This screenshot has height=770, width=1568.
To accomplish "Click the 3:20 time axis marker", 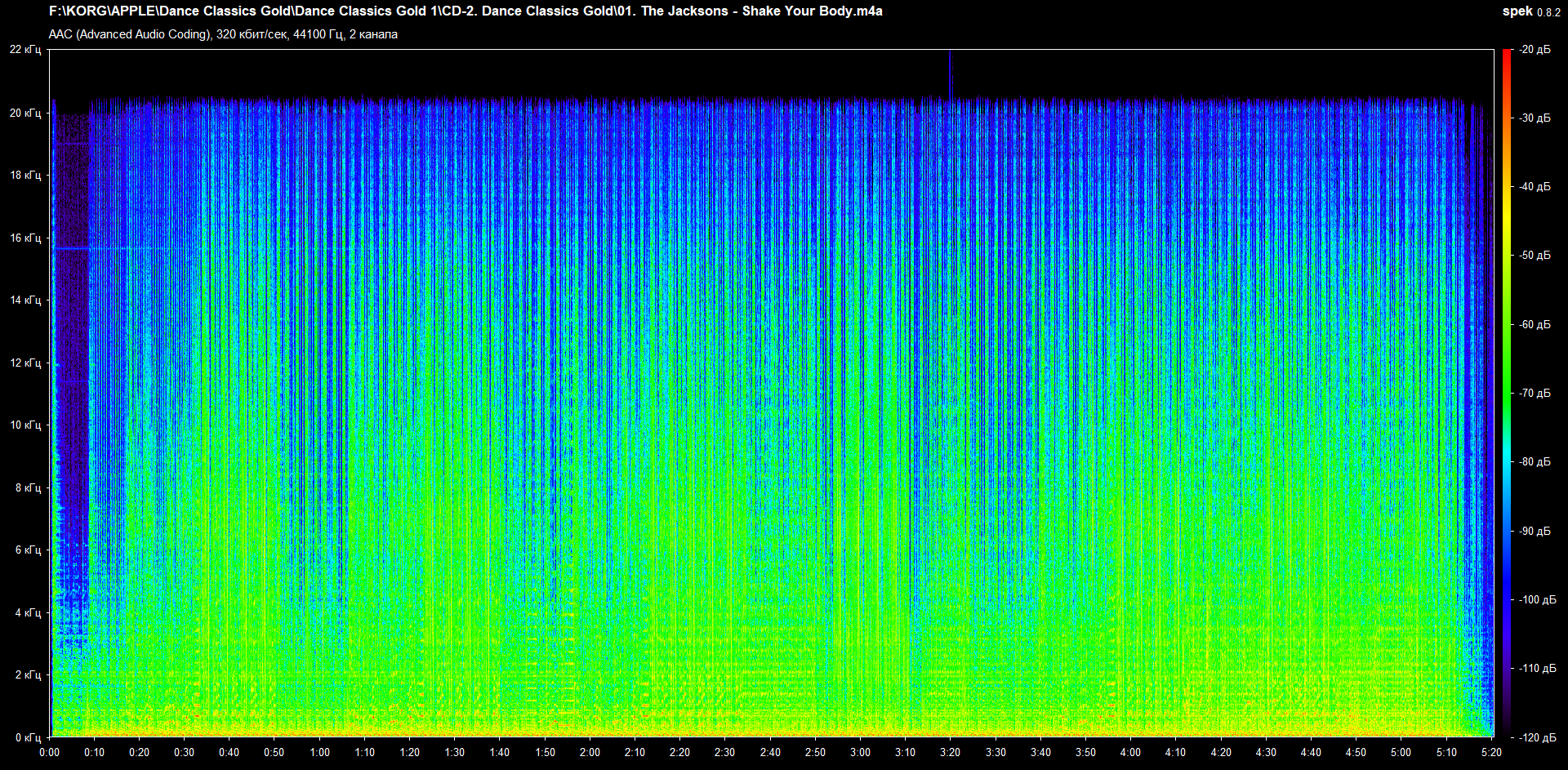I will tap(950, 752).
